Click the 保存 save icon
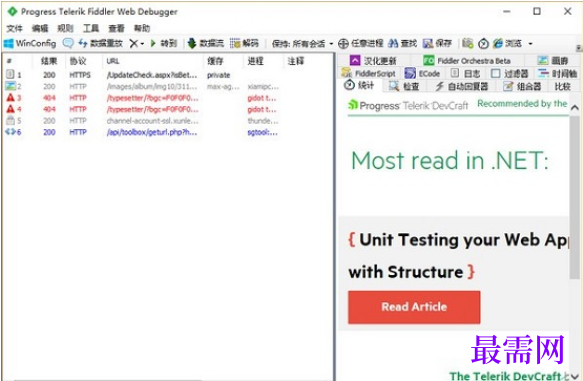Screen dimensions: 583x381 428,43
